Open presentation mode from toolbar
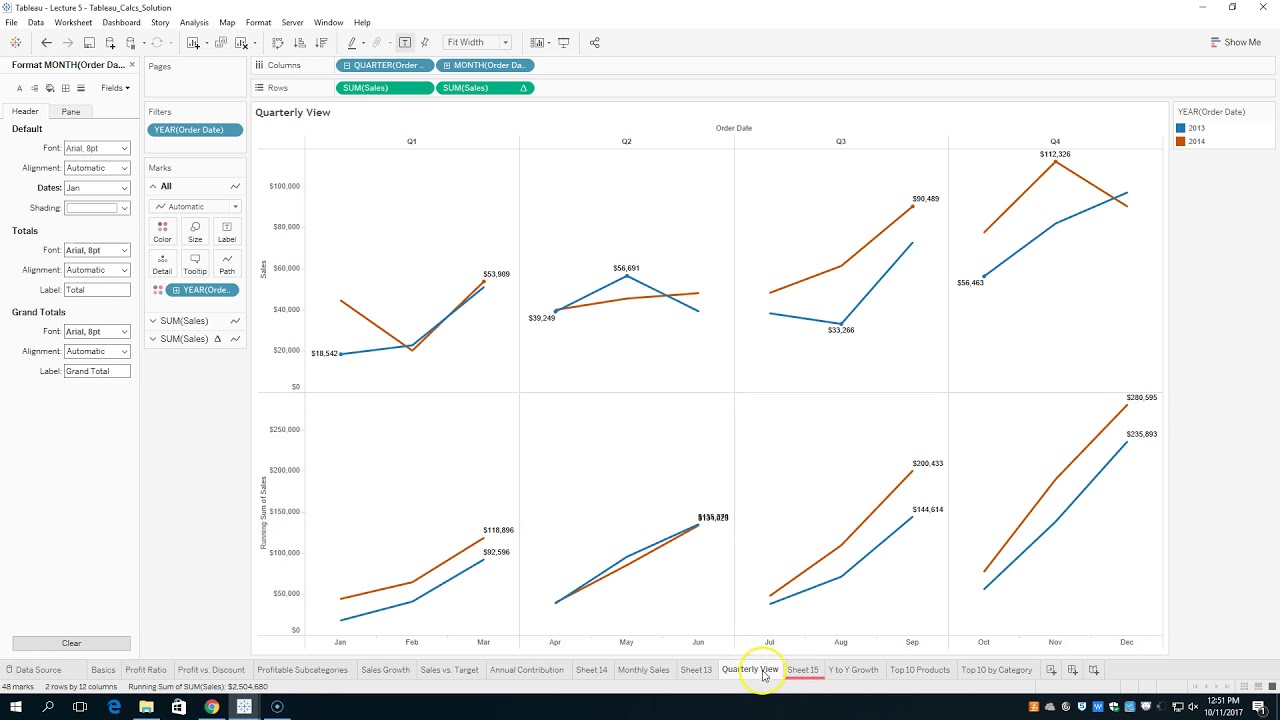The width and height of the screenshot is (1280, 720). click(564, 43)
